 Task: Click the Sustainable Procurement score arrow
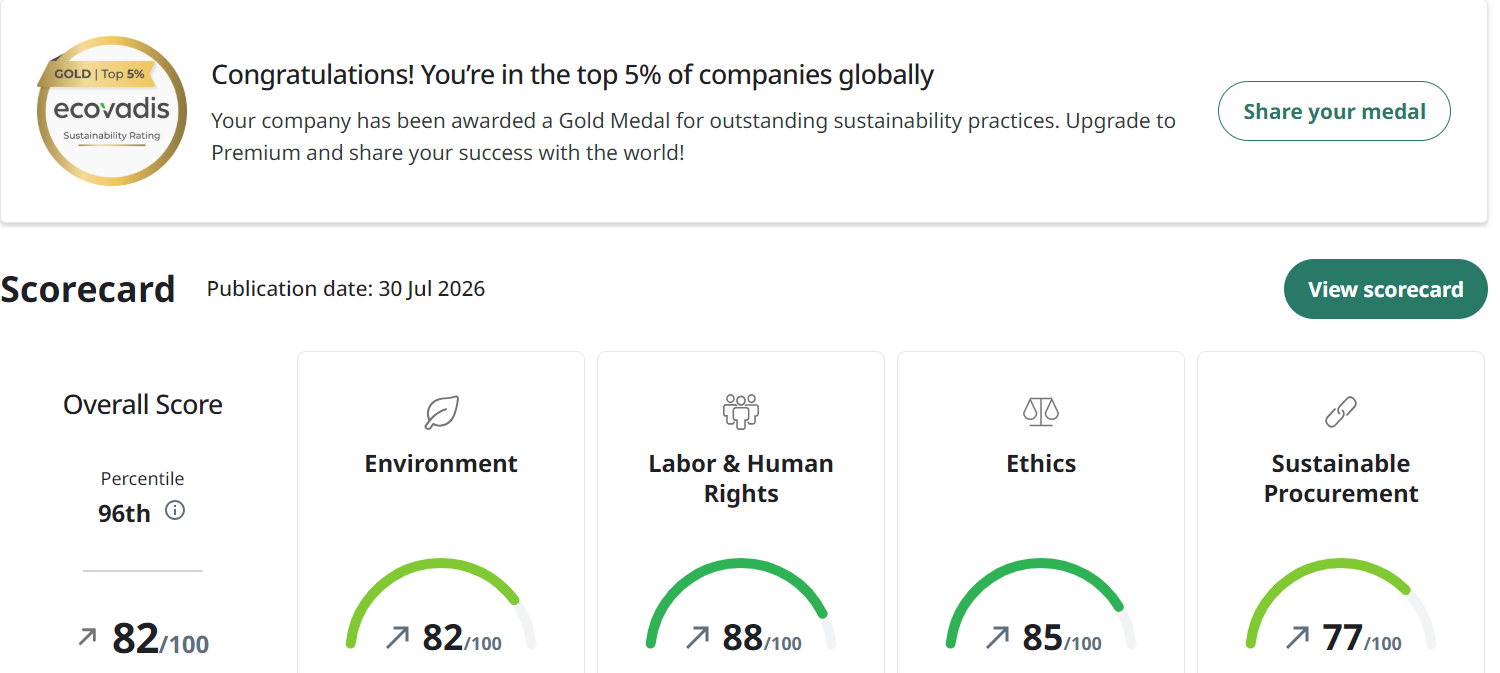1298,637
